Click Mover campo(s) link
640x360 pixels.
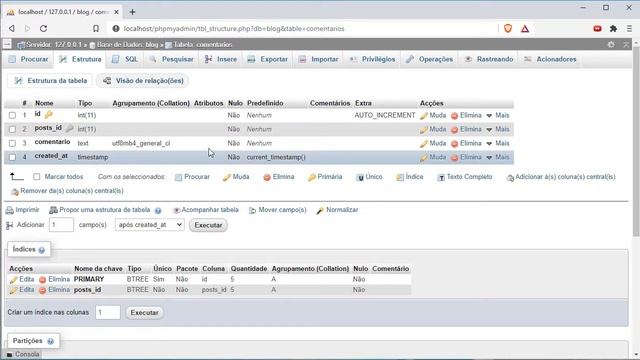(278, 210)
